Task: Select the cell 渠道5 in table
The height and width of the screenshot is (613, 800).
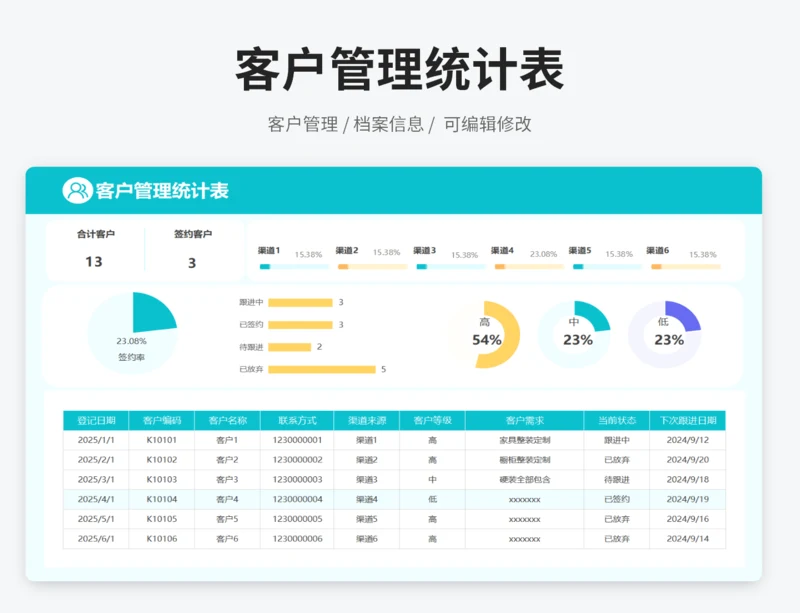Action: tap(367, 519)
